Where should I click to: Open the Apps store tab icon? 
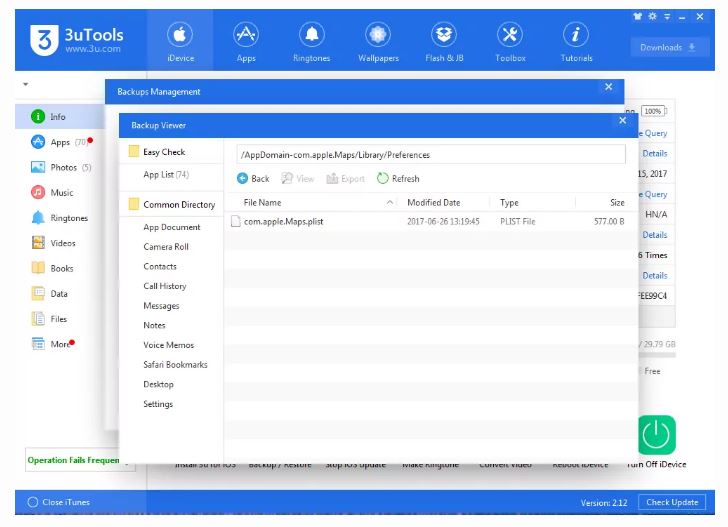[x=246, y=35]
